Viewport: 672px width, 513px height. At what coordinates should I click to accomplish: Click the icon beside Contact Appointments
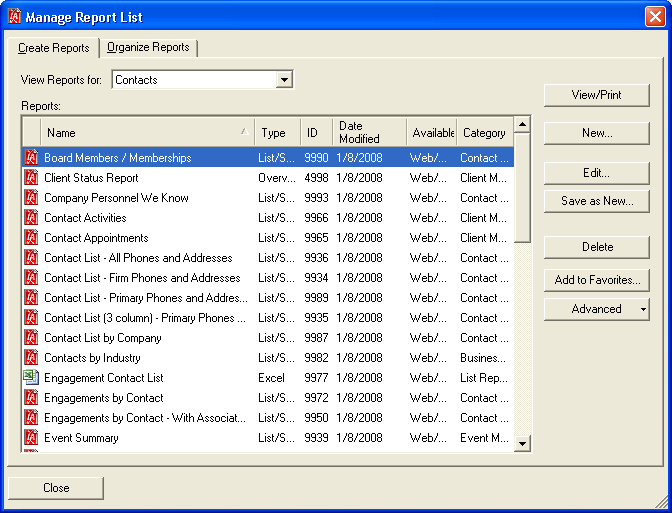(x=31, y=238)
